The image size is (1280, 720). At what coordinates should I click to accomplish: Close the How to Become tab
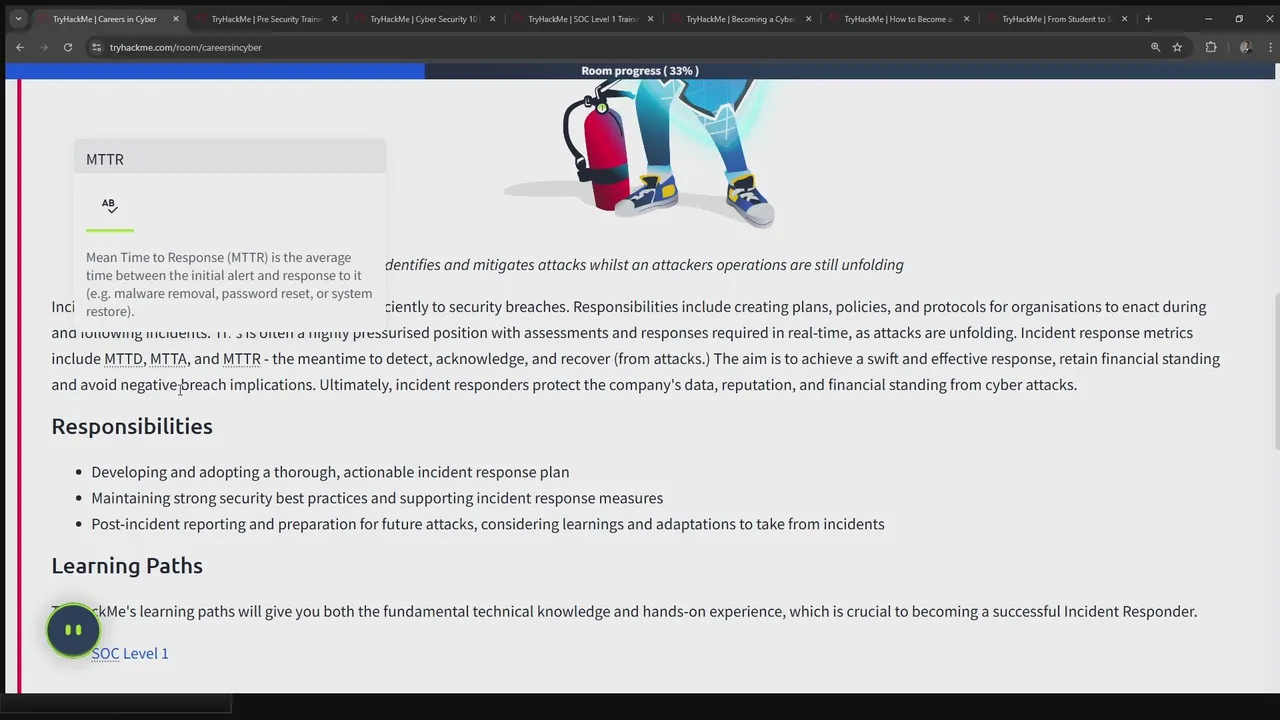coord(966,19)
